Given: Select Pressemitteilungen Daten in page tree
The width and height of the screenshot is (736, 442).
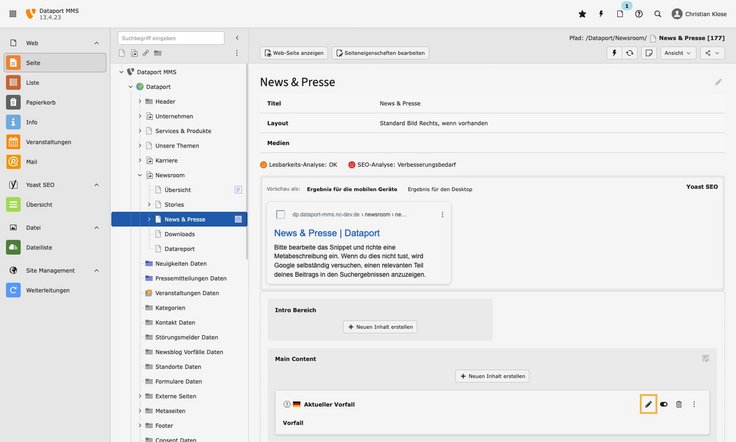Looking at the screenshot, I should click(191, 278).
